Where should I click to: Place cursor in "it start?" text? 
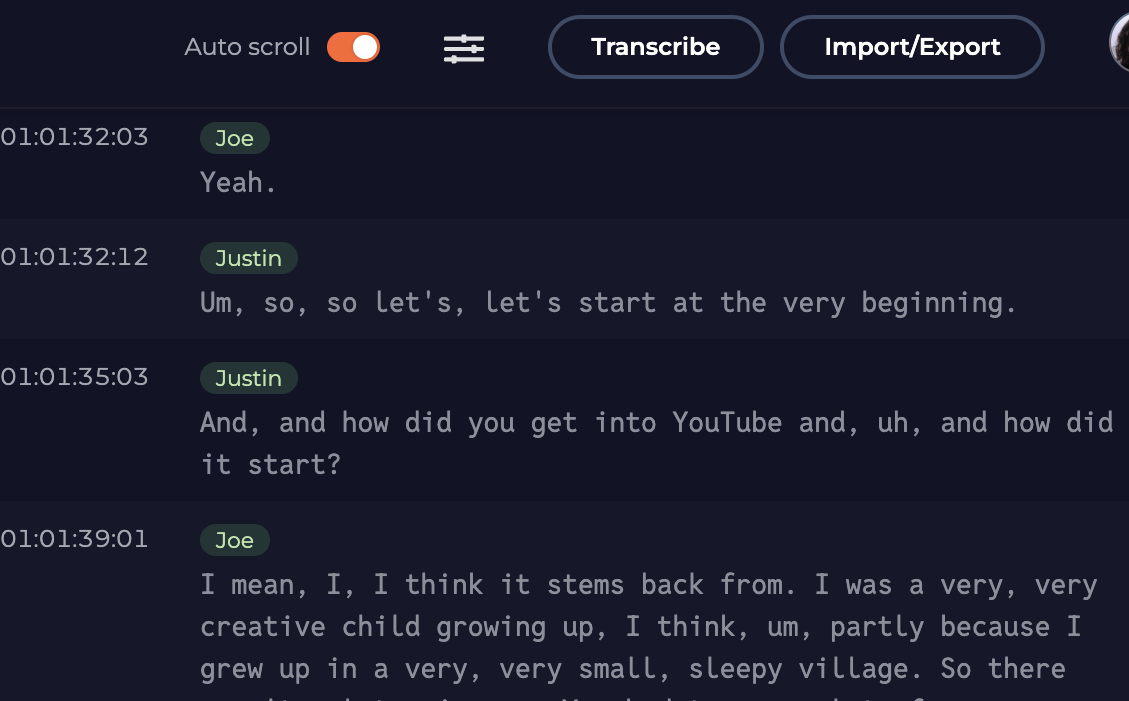click(x=270, y=464)
